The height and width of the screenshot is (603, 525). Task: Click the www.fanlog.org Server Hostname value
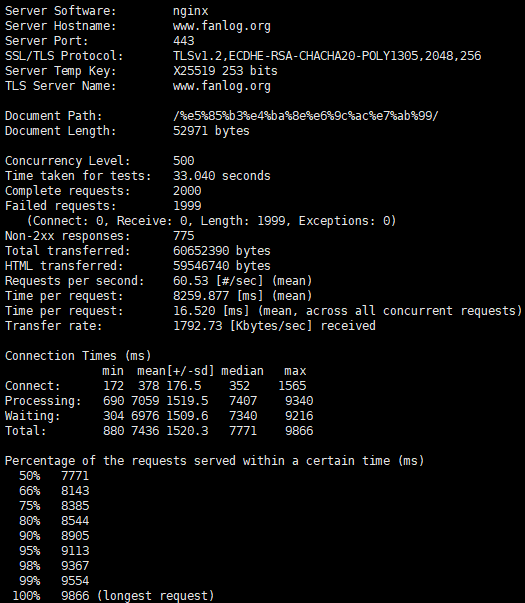coord(222,26)
